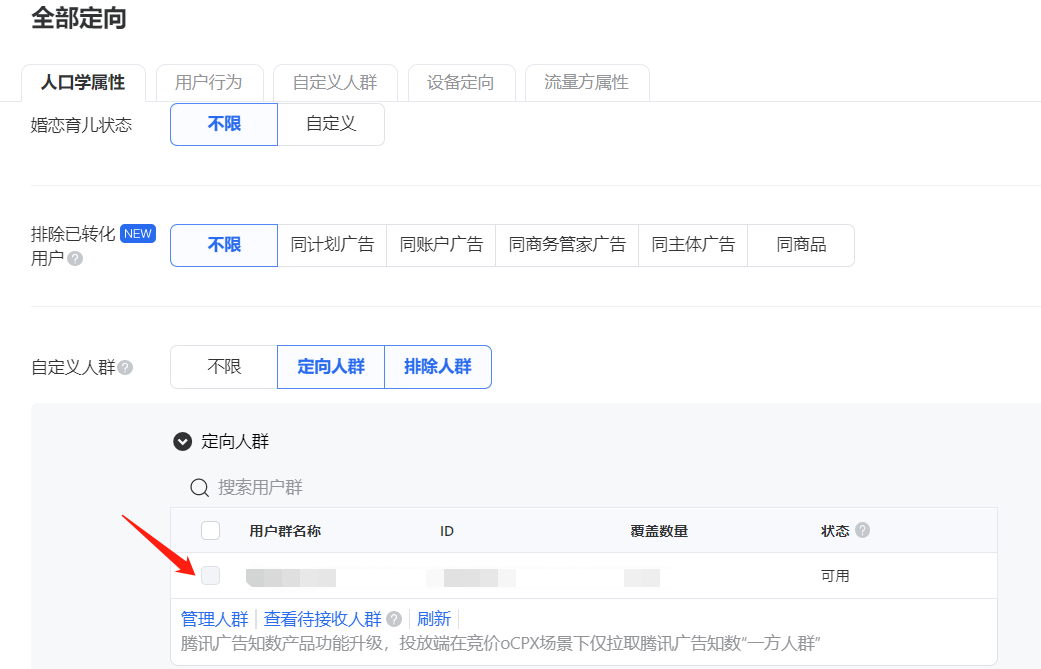Choose the 同主体广告 option
This screenshot has height=669, width=1041.
[x=693, y=246]
